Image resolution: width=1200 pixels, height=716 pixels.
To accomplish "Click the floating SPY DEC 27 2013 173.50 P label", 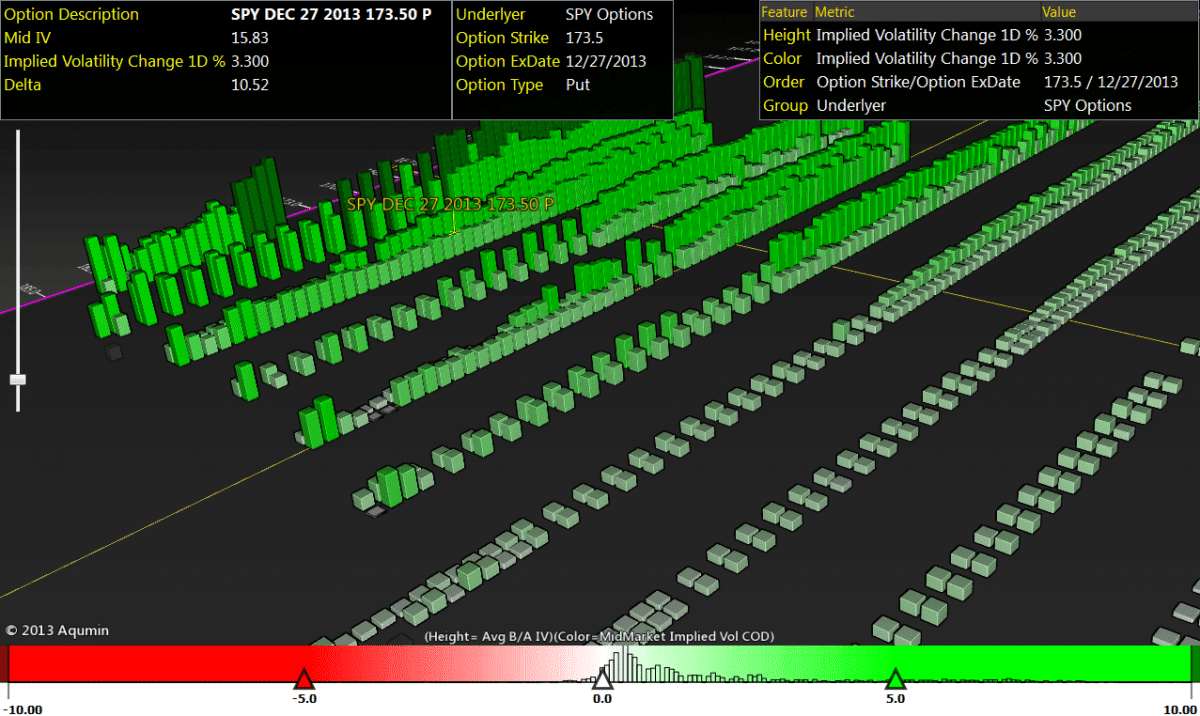I will (x=450, y=204).
